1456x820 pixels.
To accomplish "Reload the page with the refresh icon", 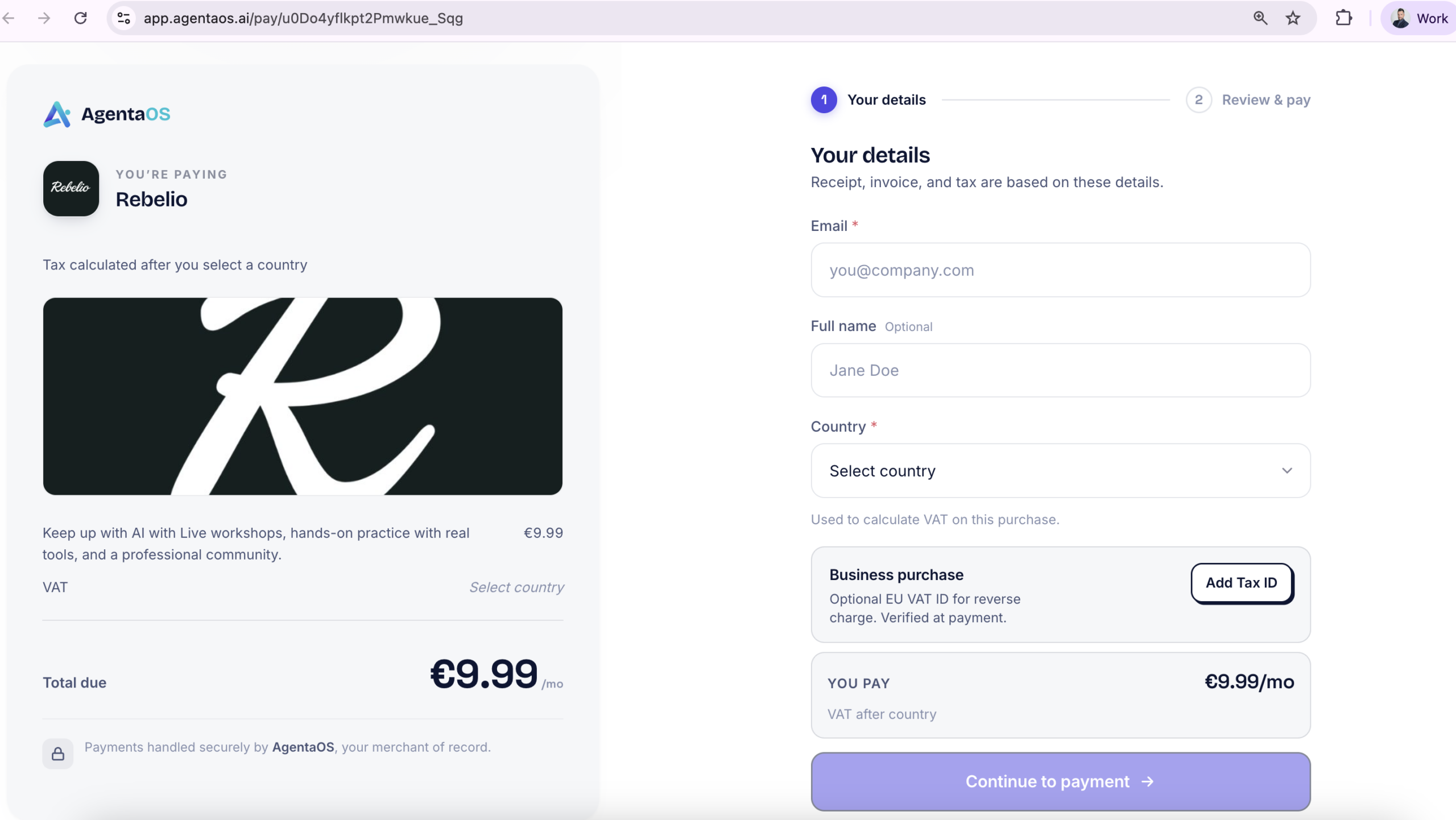I will 81,18.
